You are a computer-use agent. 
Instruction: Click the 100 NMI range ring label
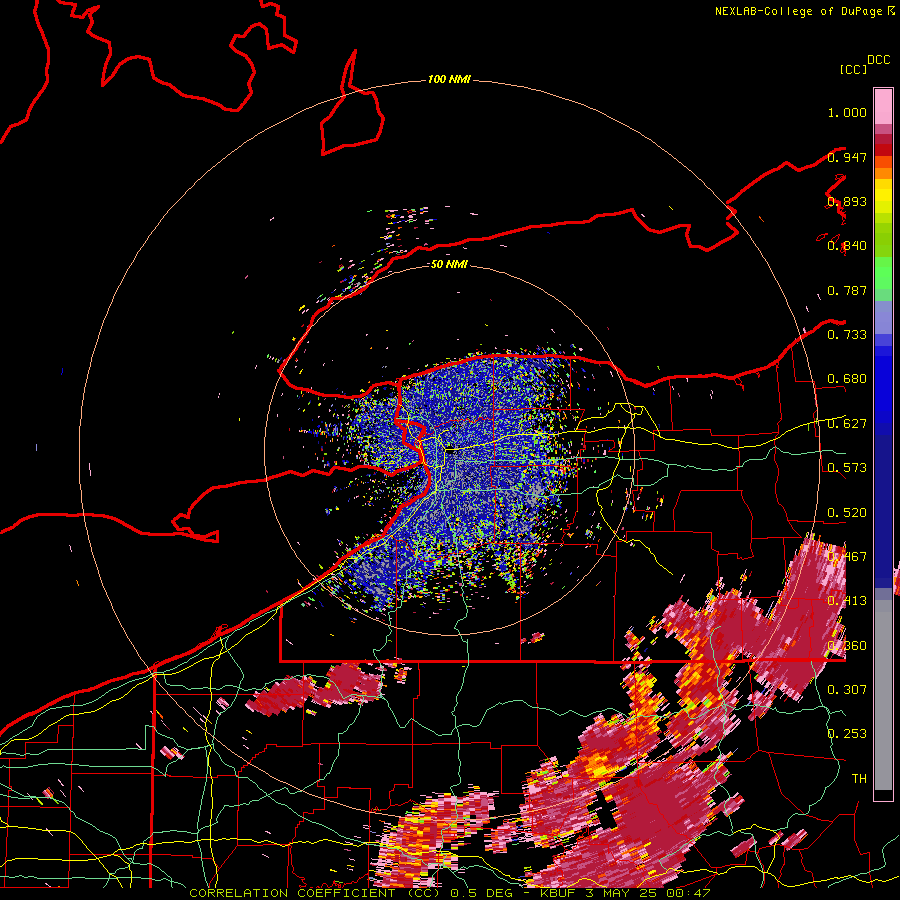(x=449, y=79)
